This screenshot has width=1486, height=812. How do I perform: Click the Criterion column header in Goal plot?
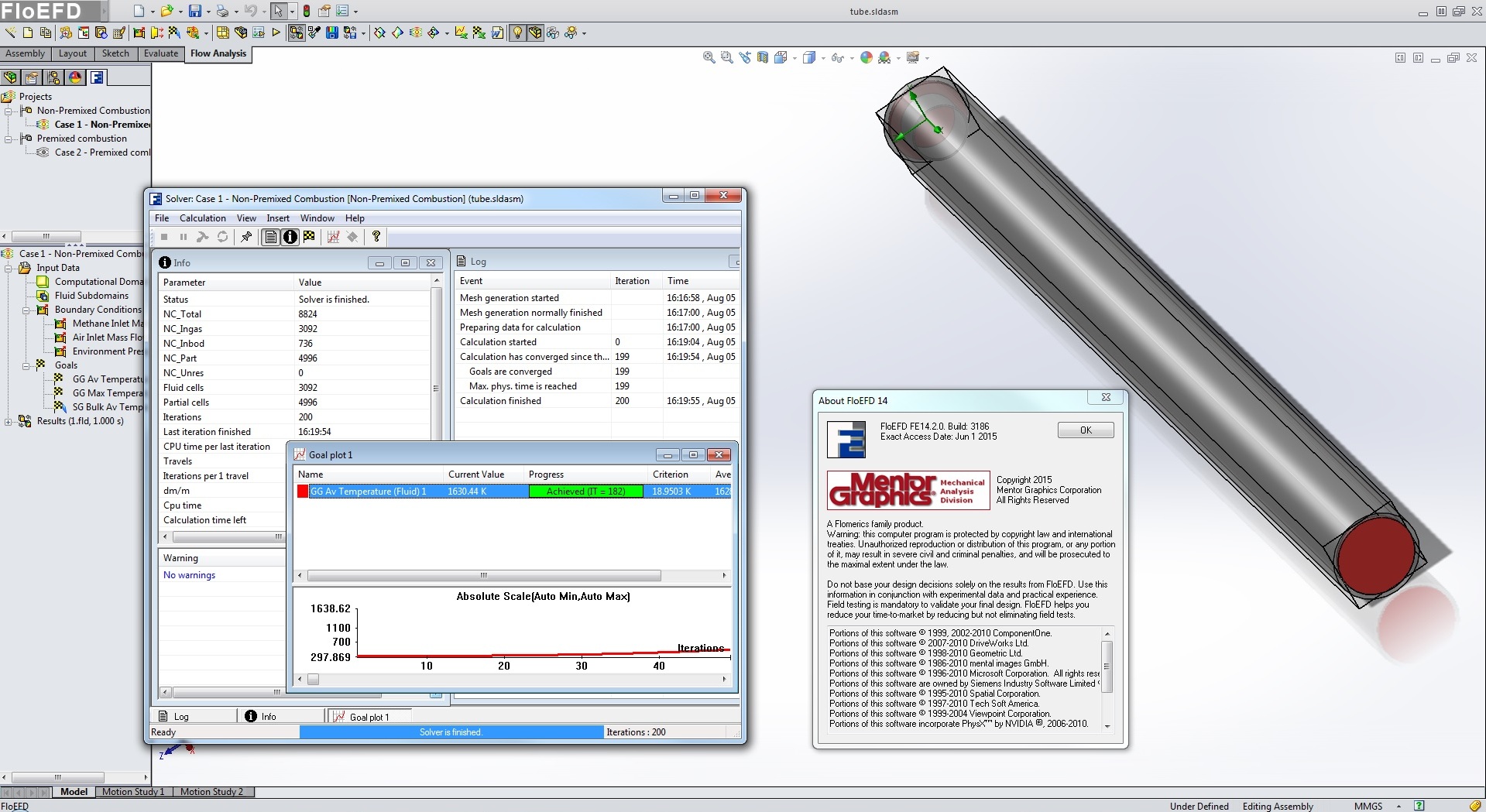coord(679,475)
